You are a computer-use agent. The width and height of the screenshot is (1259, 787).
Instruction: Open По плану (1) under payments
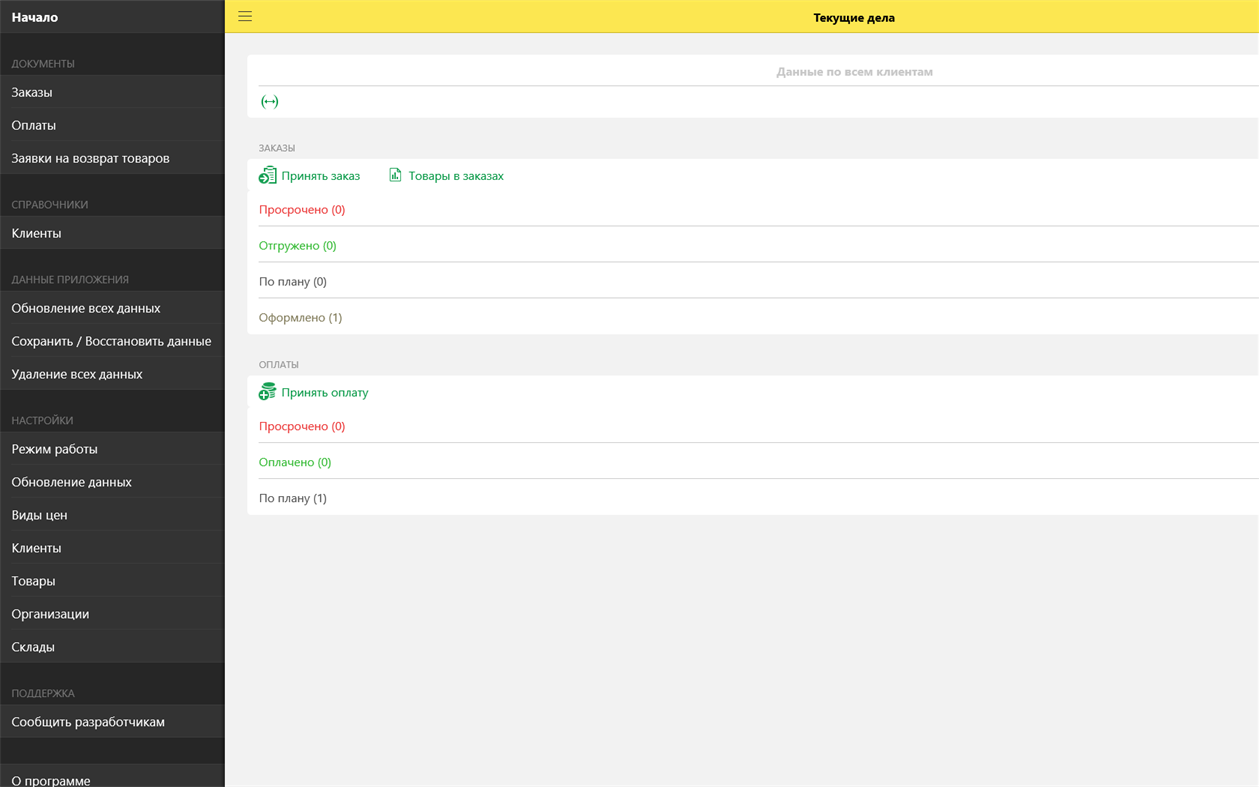(x=293, y=497)
